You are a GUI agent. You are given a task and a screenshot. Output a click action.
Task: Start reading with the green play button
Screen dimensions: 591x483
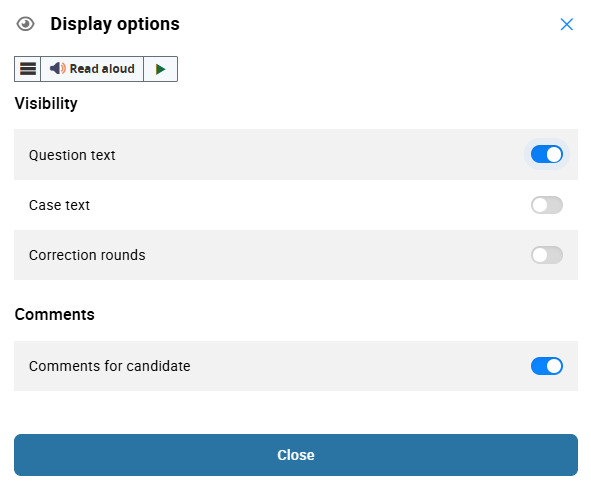(161, 69)
